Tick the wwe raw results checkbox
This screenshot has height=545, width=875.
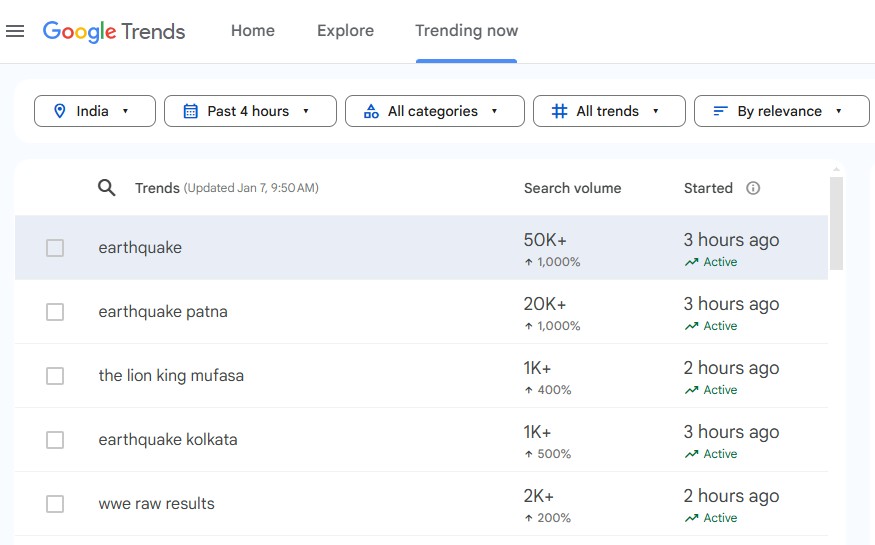click(x=55, y=504)
